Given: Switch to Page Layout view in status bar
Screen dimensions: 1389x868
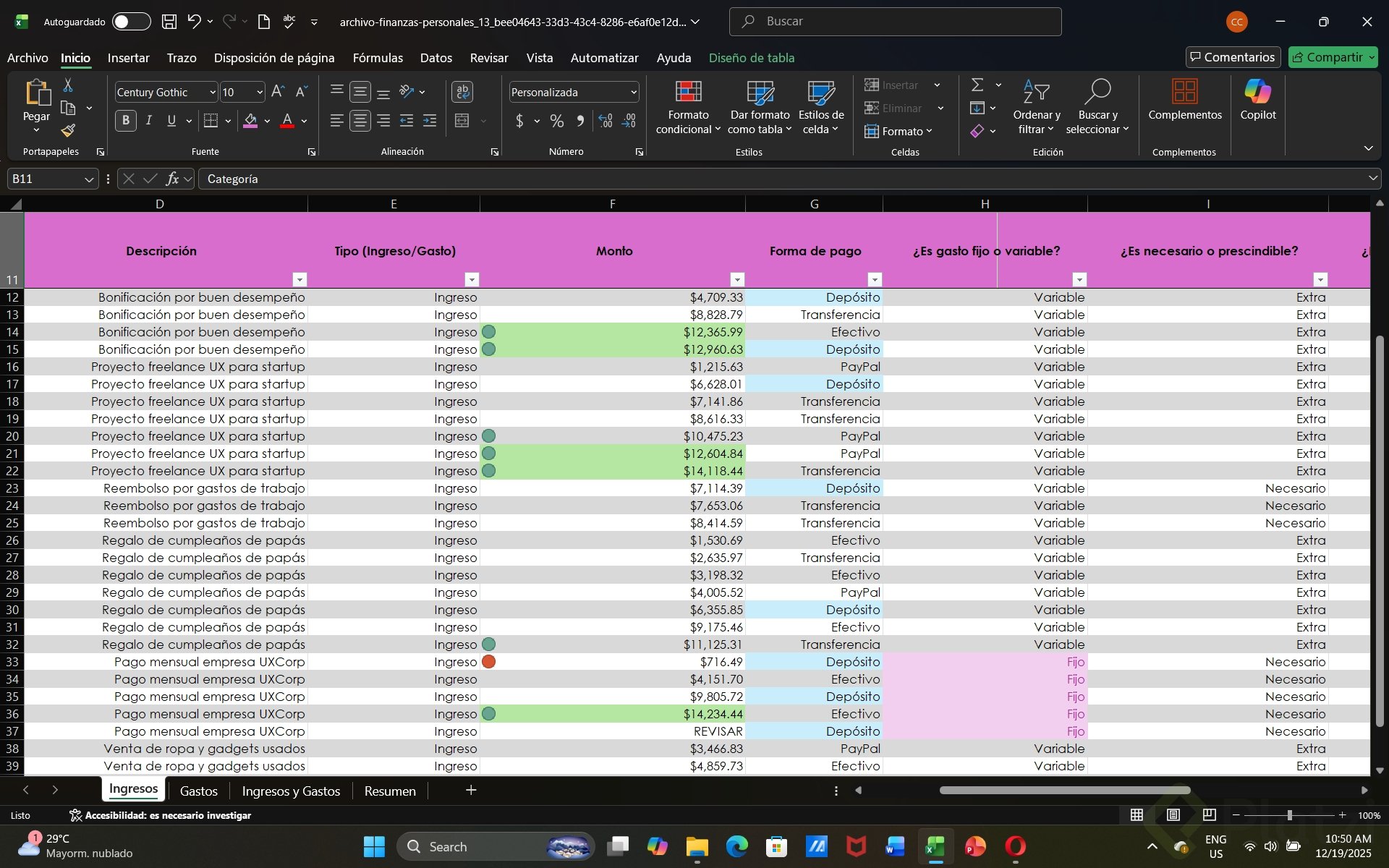Looking at the screenshot, I should coord(1173,815).
